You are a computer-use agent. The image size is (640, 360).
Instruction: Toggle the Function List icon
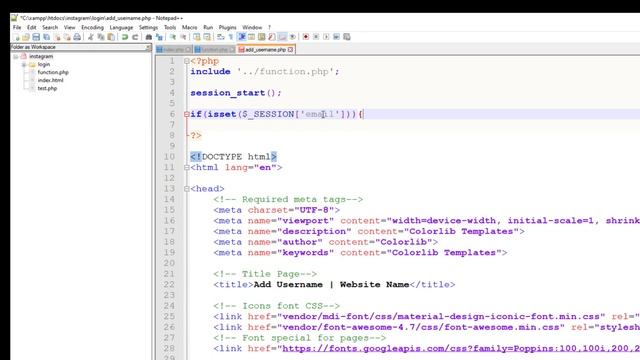pos(272,37)
